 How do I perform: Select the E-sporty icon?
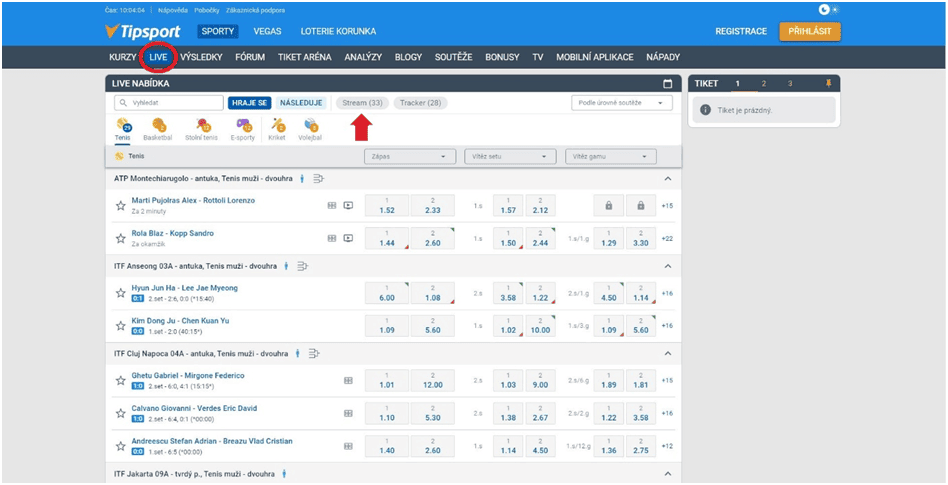coord(244,129)
